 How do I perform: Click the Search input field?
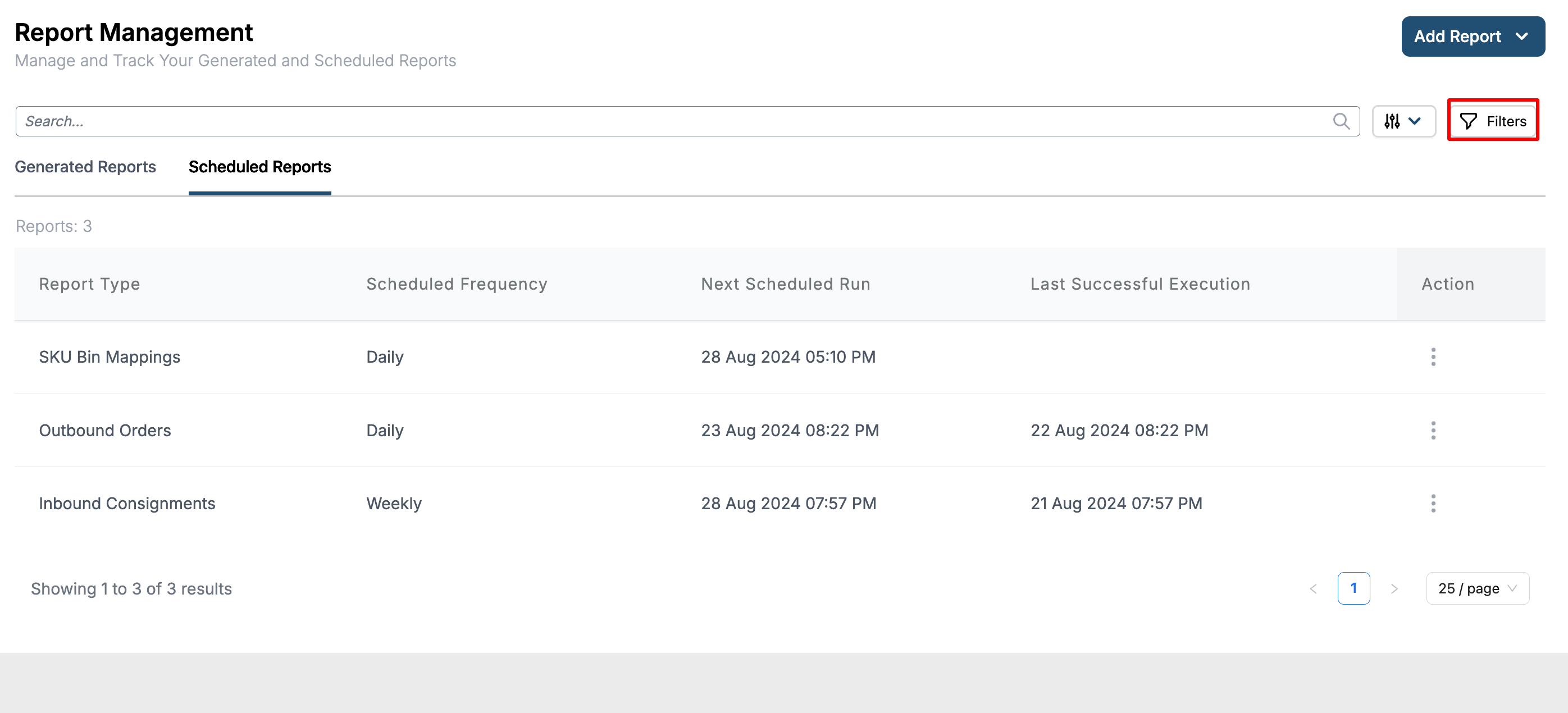pyautogui.click(x=669, y=121)
